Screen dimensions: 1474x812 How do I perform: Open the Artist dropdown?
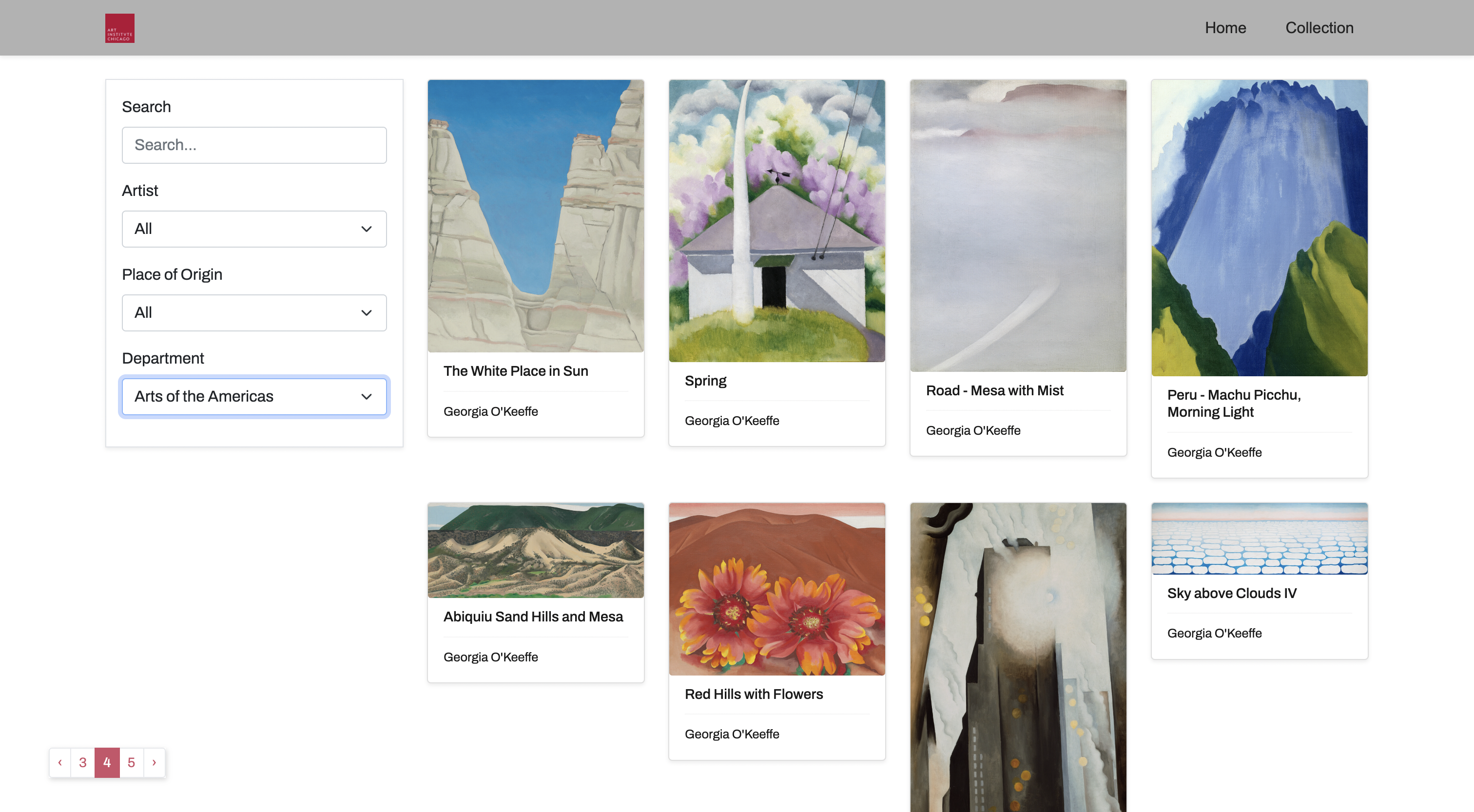coord(254,229)
